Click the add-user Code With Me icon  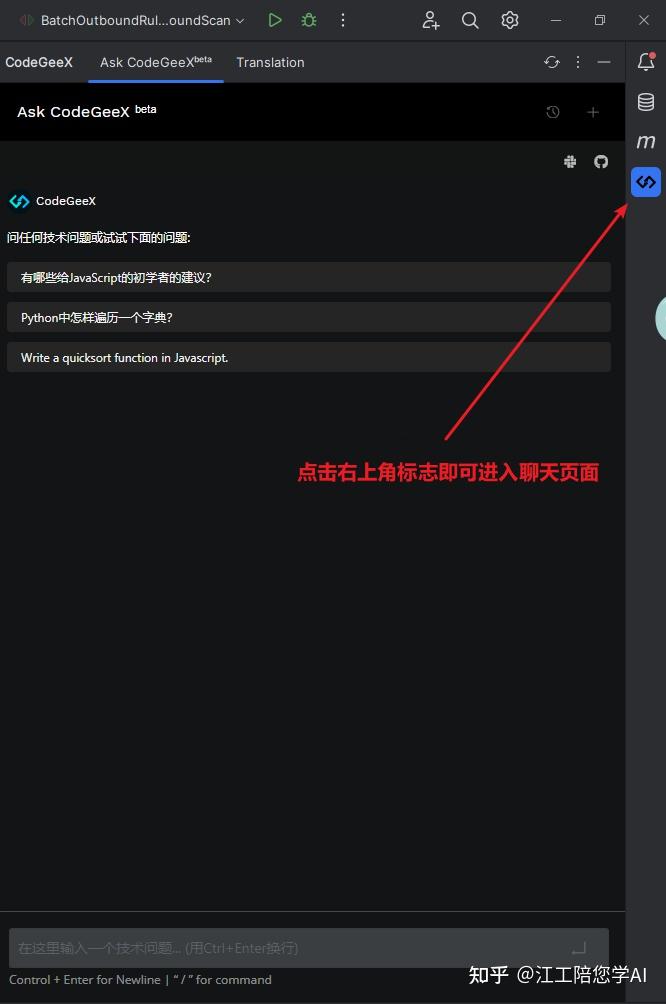click(431, 20)
